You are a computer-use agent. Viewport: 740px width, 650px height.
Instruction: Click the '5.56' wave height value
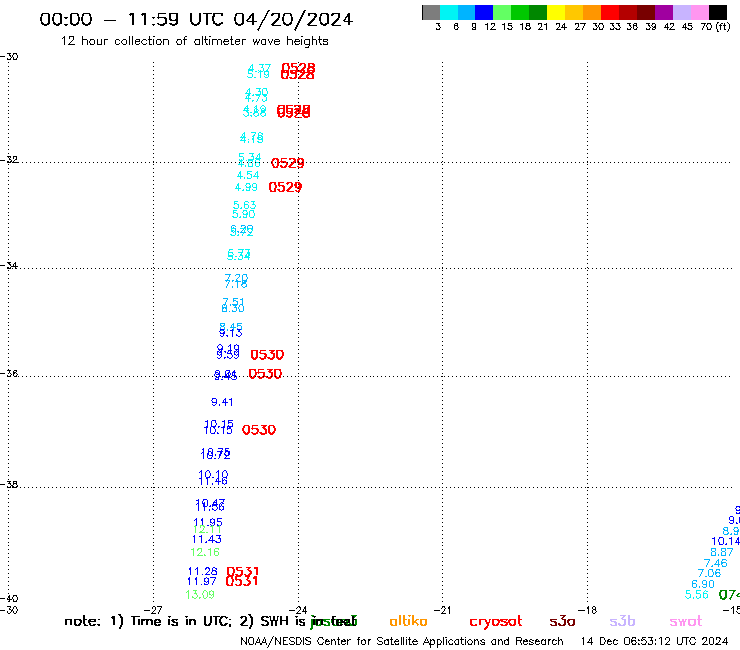[x=697, y=595]
